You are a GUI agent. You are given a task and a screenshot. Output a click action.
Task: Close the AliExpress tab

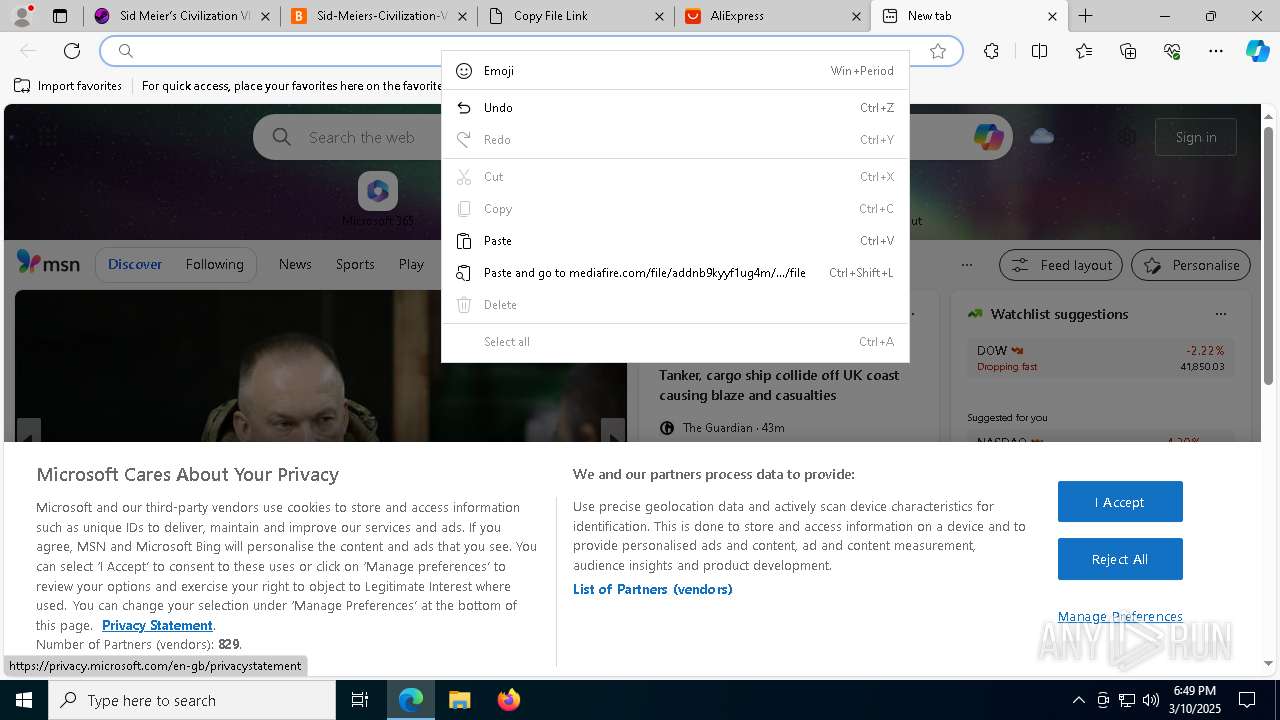pyautogui.click(x=856, y=16)
